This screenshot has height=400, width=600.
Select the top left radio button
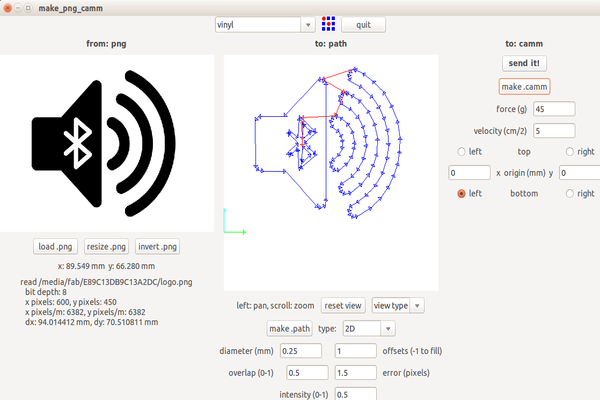[x=461, y=152]
